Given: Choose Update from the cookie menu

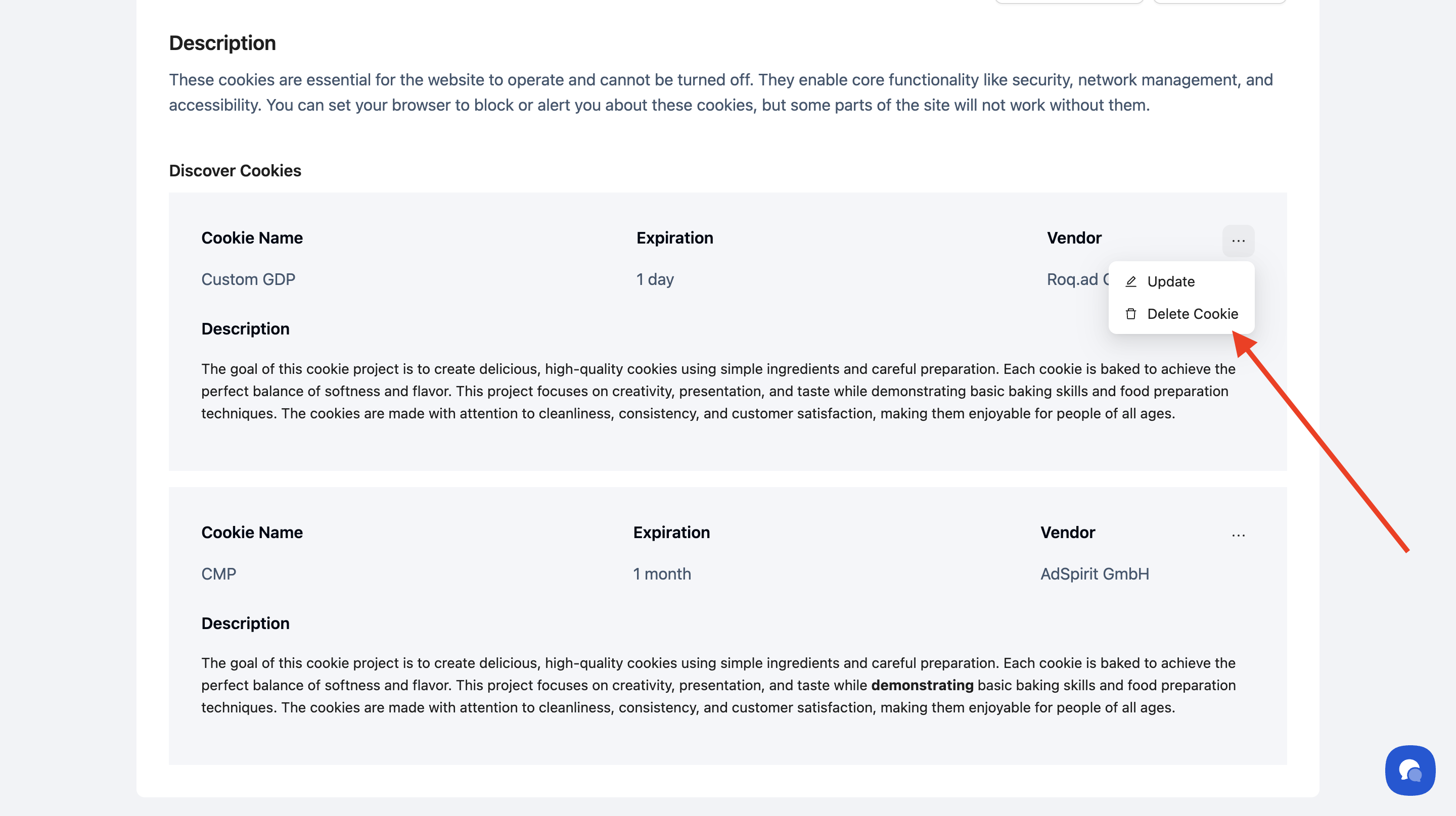Looking at the screenshot, I should tap(1170, 281).
